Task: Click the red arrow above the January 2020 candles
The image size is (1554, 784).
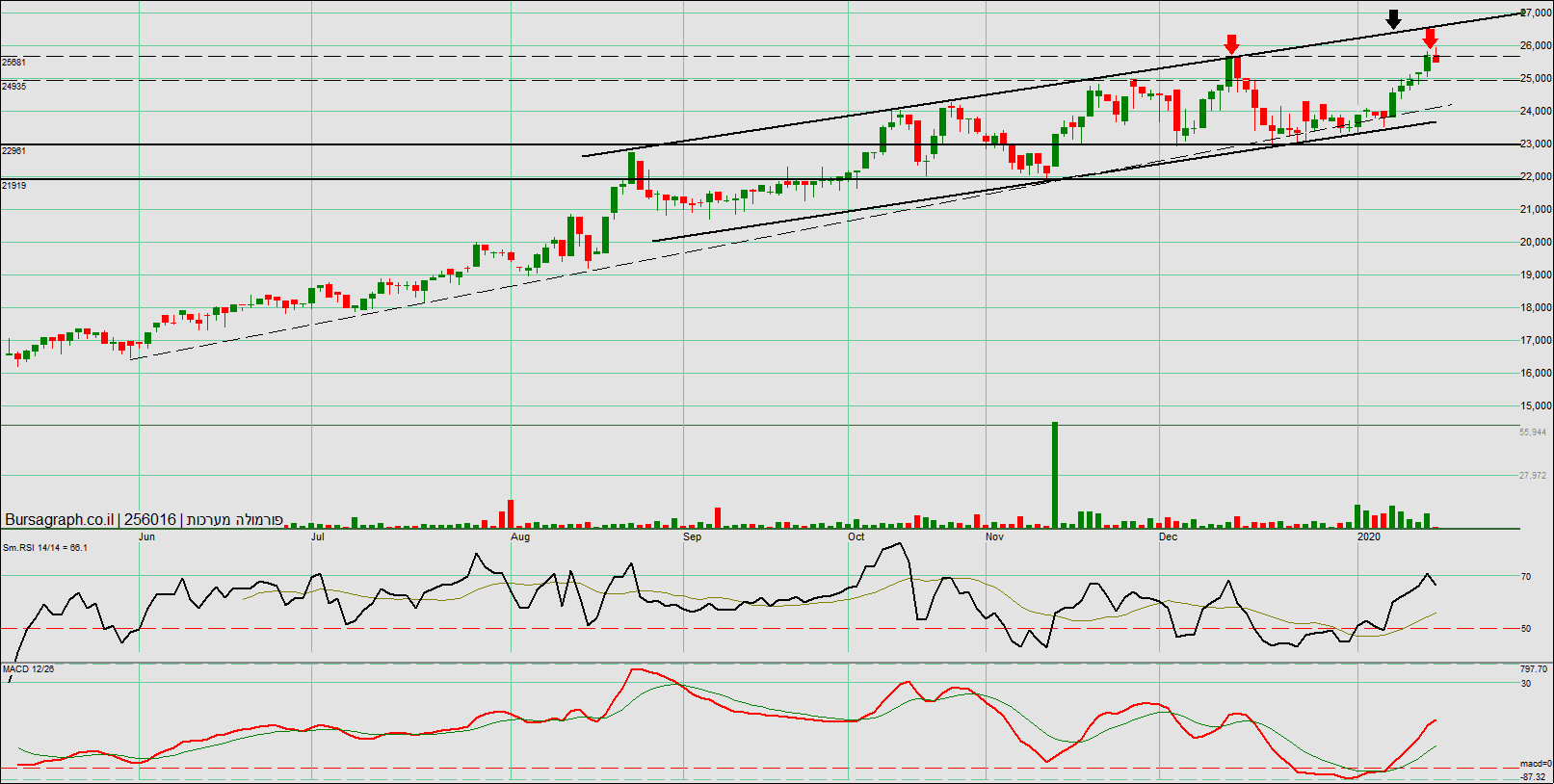Action: [1430, 39]
